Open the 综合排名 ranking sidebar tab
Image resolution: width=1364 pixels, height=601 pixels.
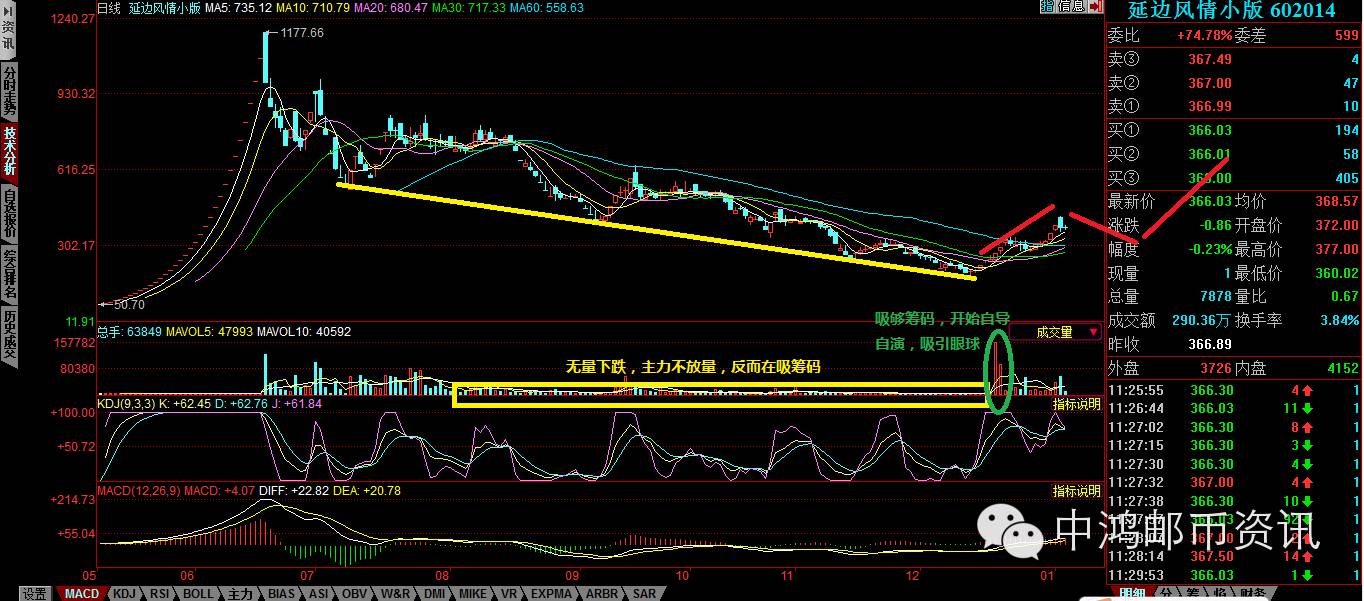[x=9, y=275]
